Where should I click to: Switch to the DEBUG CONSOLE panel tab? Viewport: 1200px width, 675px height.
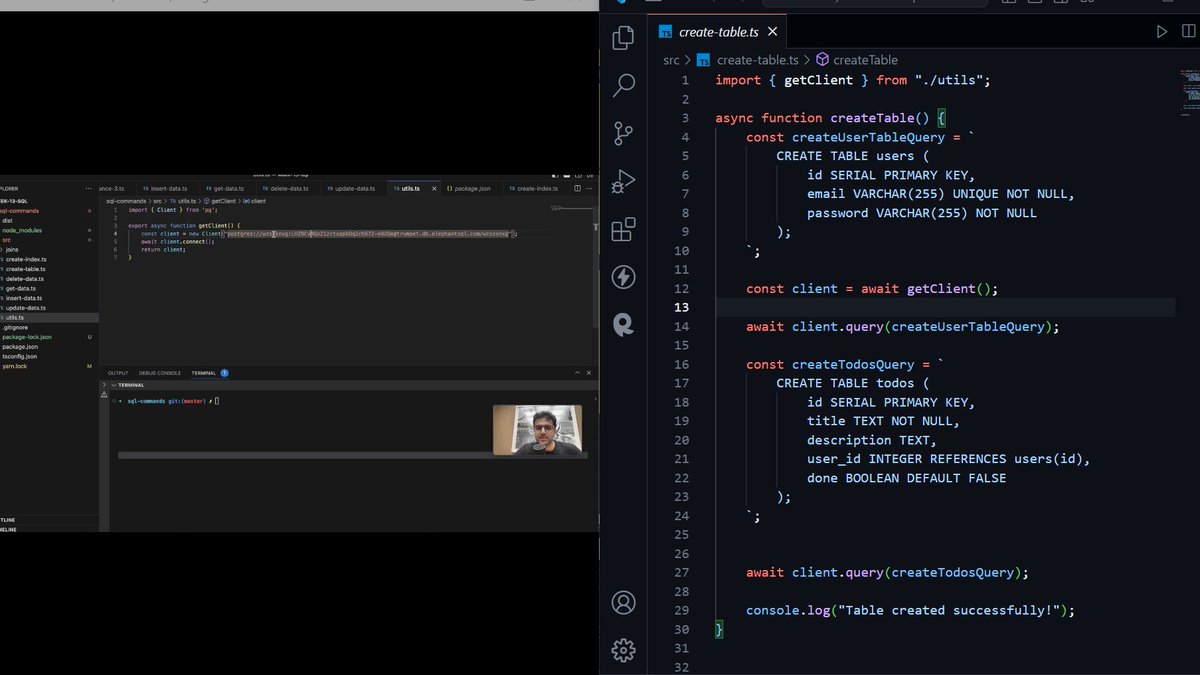(160, 373)
